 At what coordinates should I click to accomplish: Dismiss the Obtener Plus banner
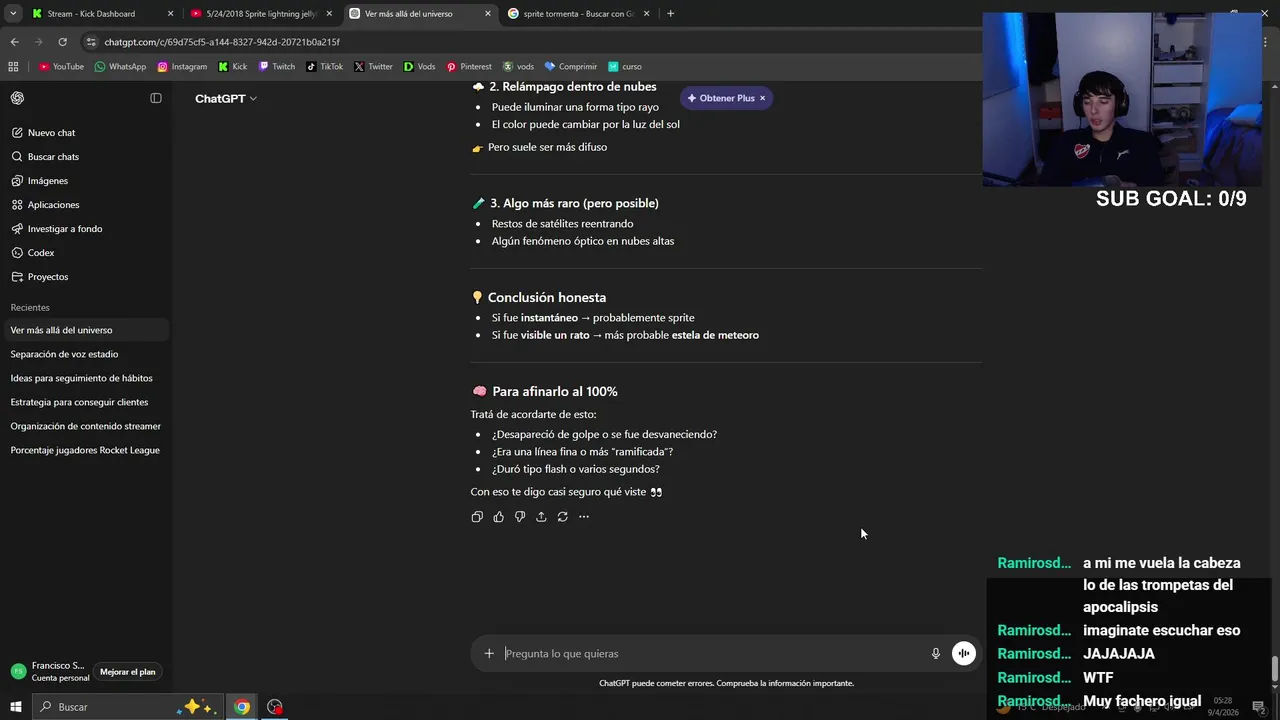(x=762, y=98)
